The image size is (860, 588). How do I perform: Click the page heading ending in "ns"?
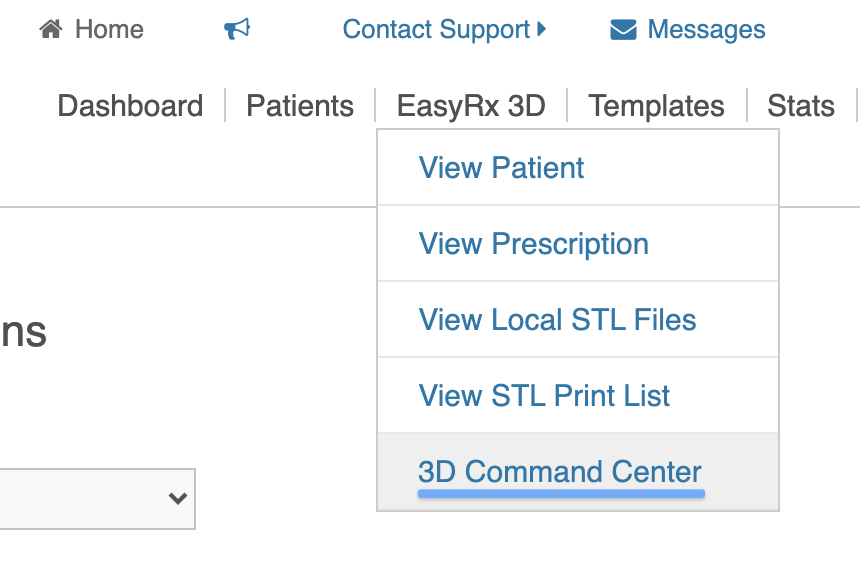click(23, 332)
